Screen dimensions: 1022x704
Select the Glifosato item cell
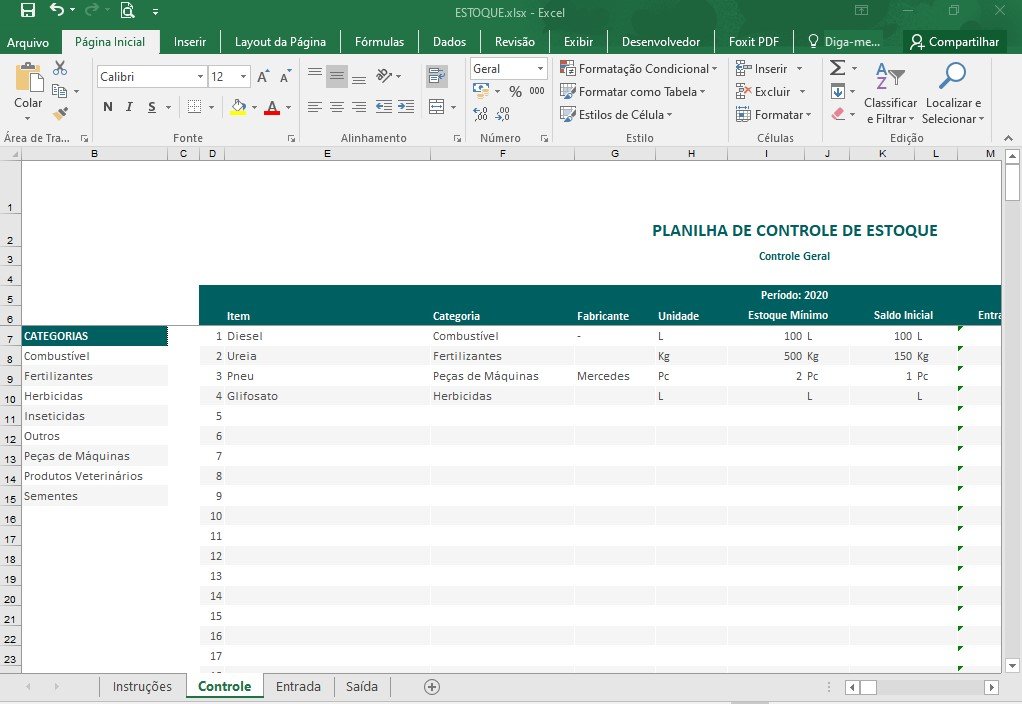point(327,396)
